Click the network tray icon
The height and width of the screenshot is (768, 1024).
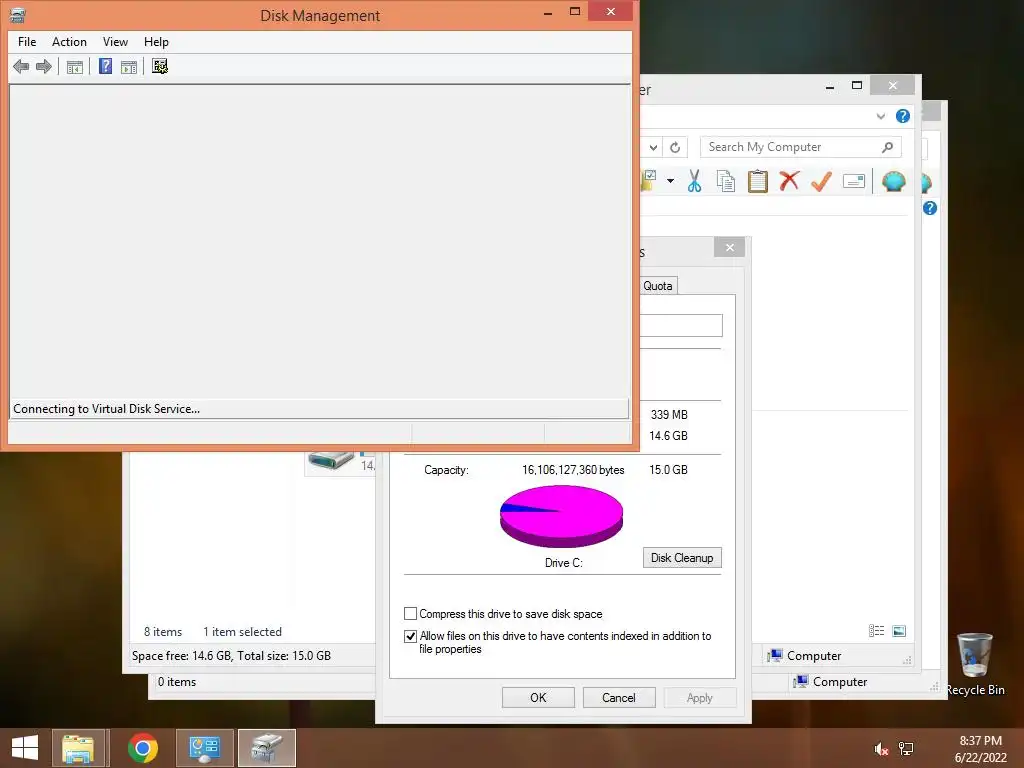click(906, 749)
